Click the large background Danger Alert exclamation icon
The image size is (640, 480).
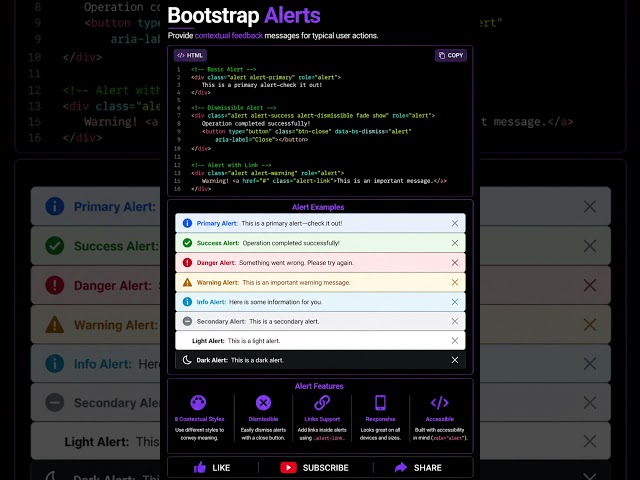click(x=55, y=285)
